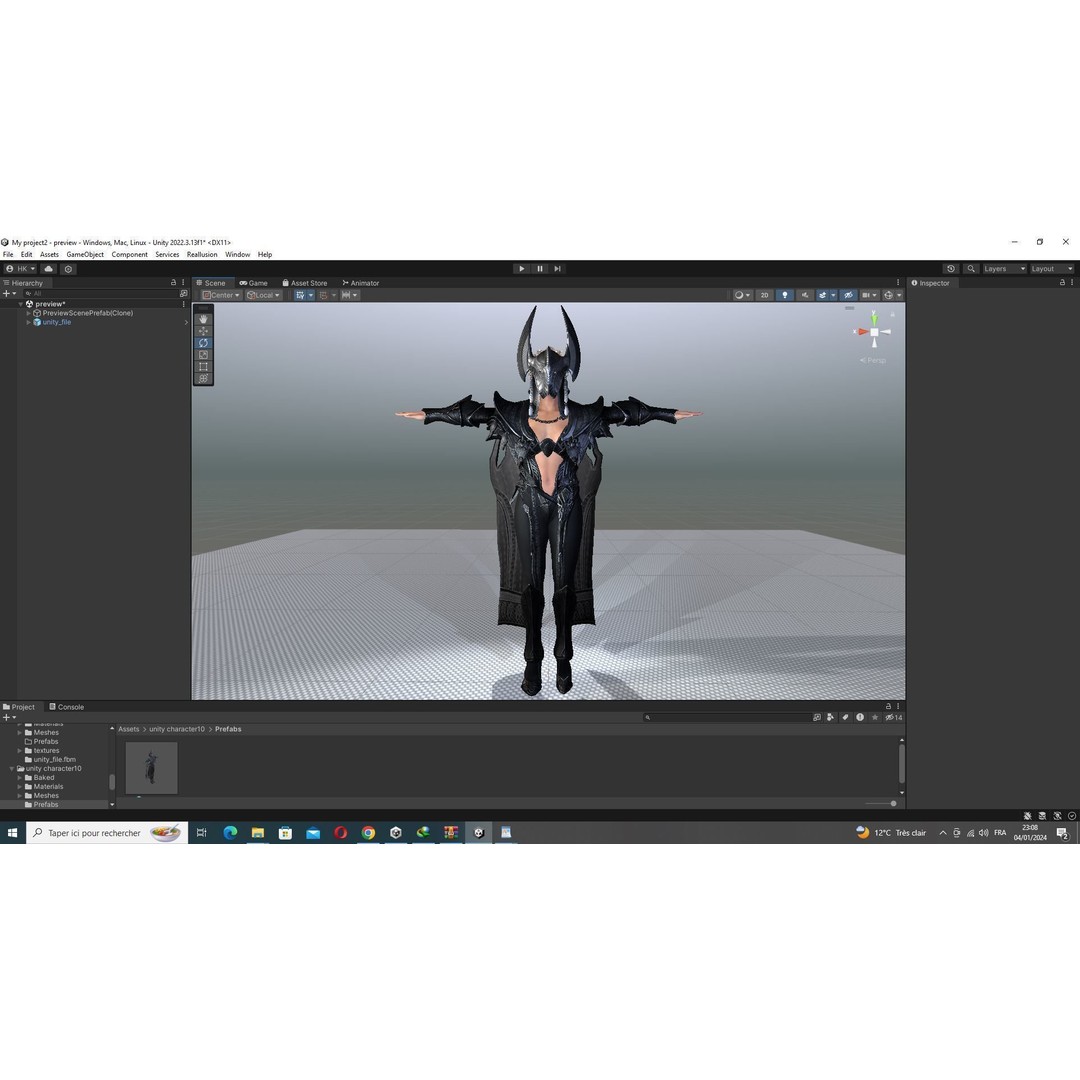
Task: Click the Step frame button
Action: click(557, 269)
